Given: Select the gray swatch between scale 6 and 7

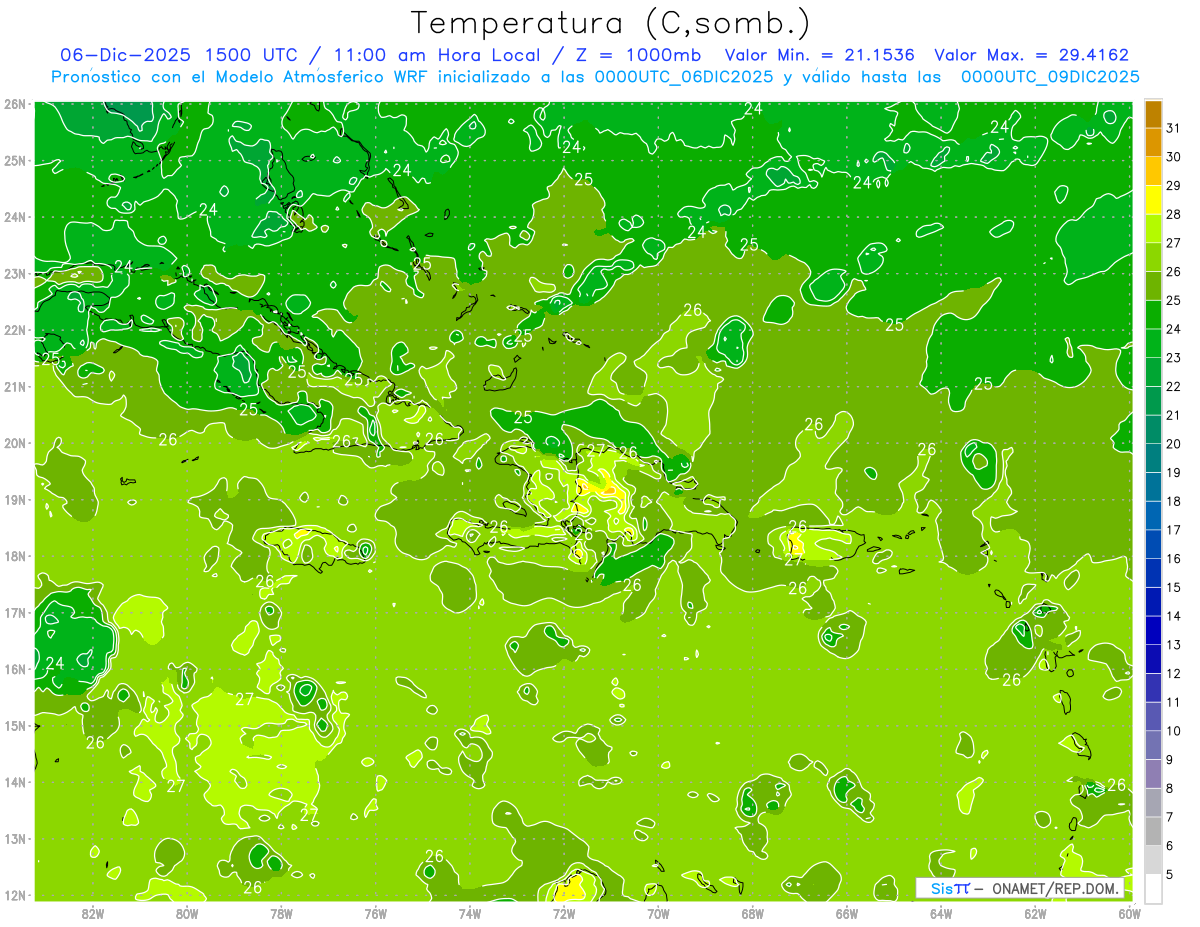Looking at the screenshot, I should pos(1153,831).
